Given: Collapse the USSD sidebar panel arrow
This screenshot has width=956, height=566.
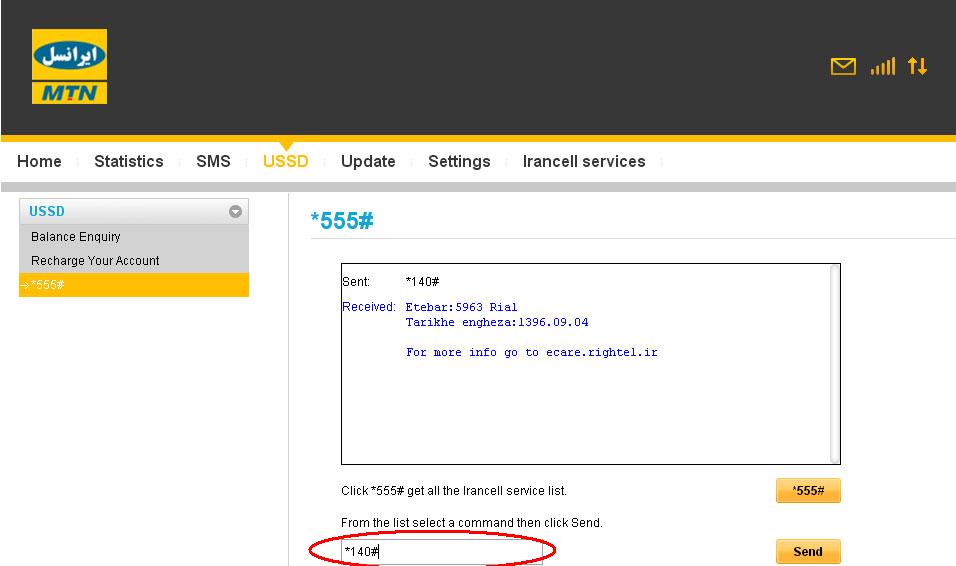Looking at the screenshot, I should 235,211.
